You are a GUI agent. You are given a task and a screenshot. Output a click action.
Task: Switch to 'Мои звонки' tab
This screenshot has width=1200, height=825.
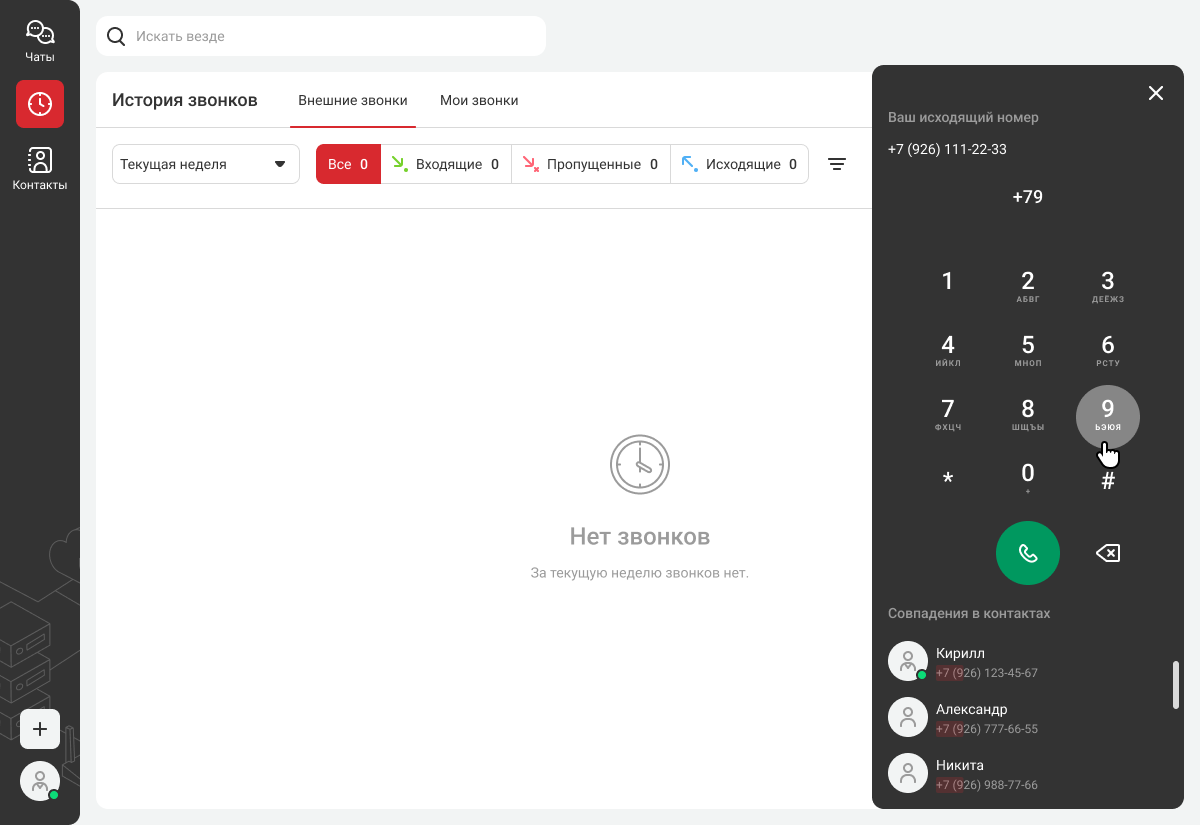coord(479,101)
